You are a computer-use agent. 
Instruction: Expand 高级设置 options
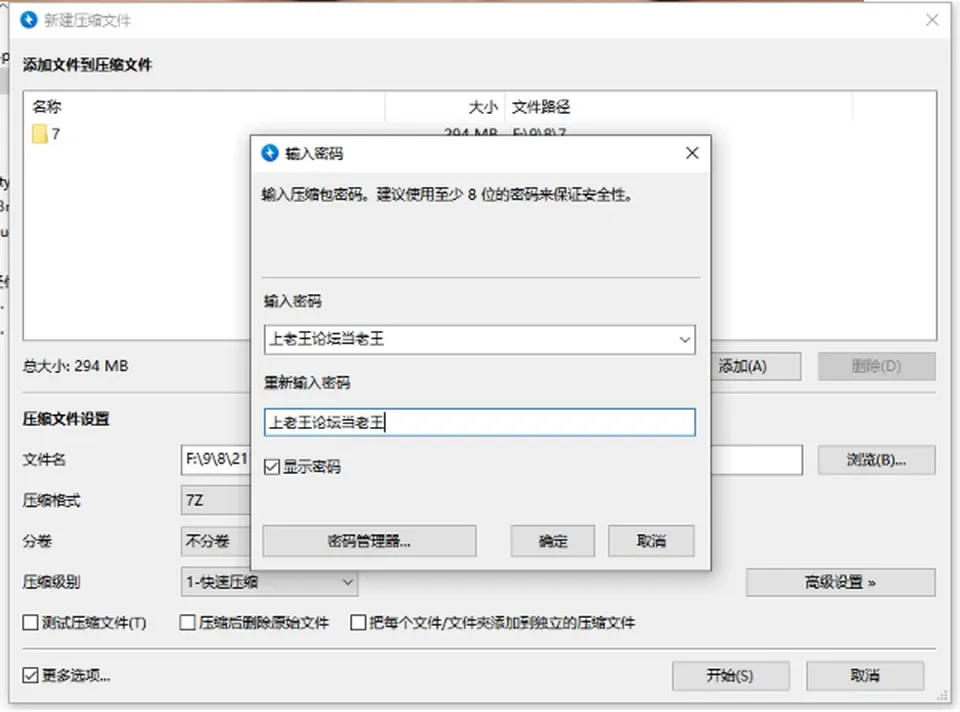click(x=841, y=582)
